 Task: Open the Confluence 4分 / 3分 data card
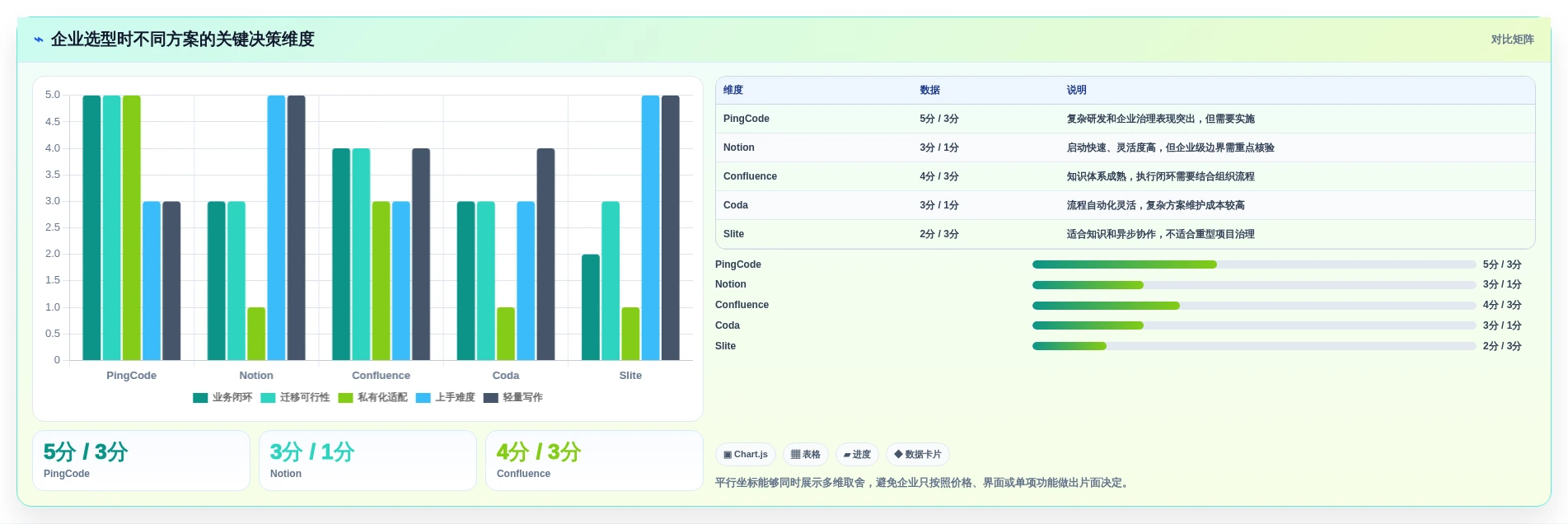tap(594, 461)
